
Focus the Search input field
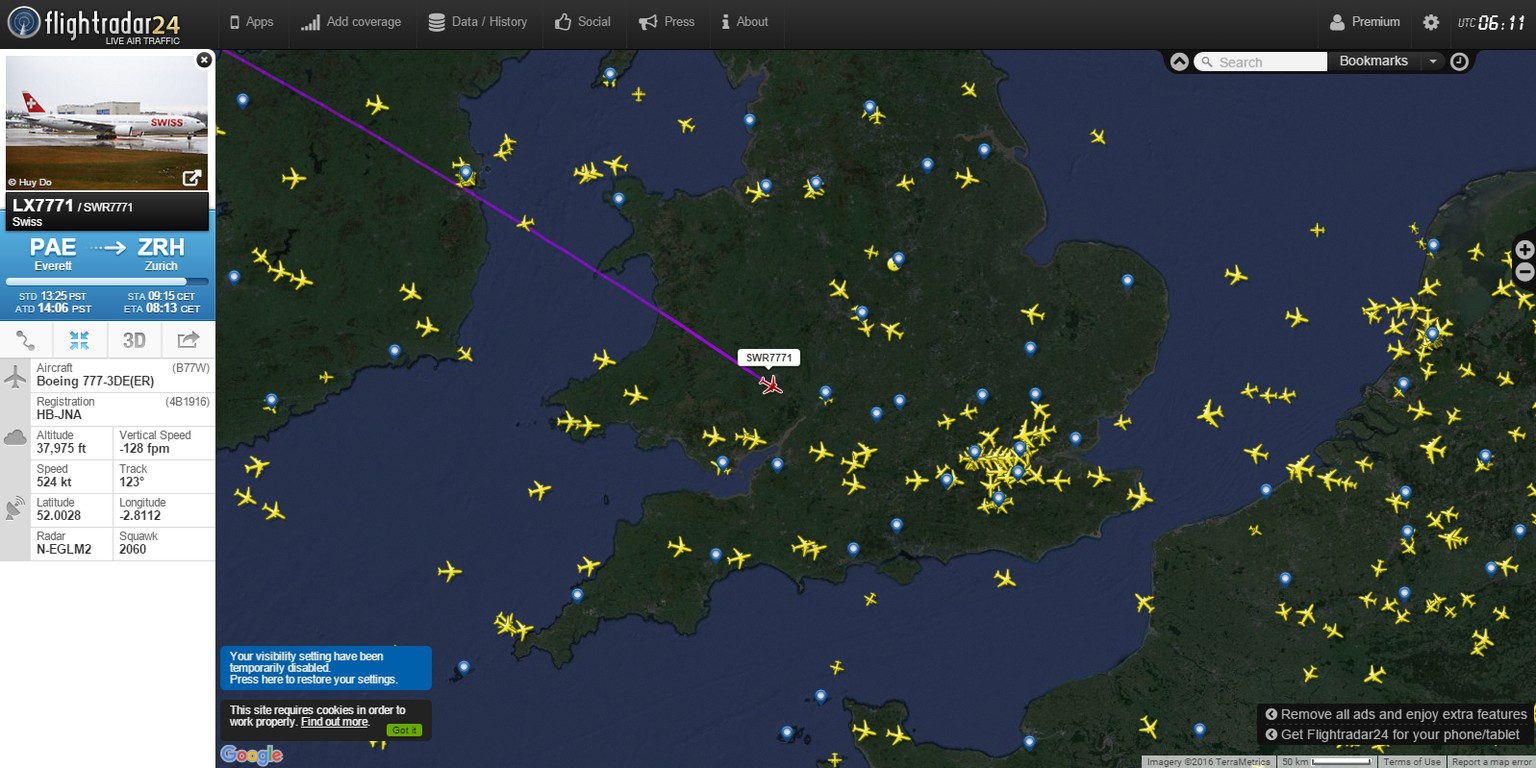pyautogui.click(x=1262, y=62)
